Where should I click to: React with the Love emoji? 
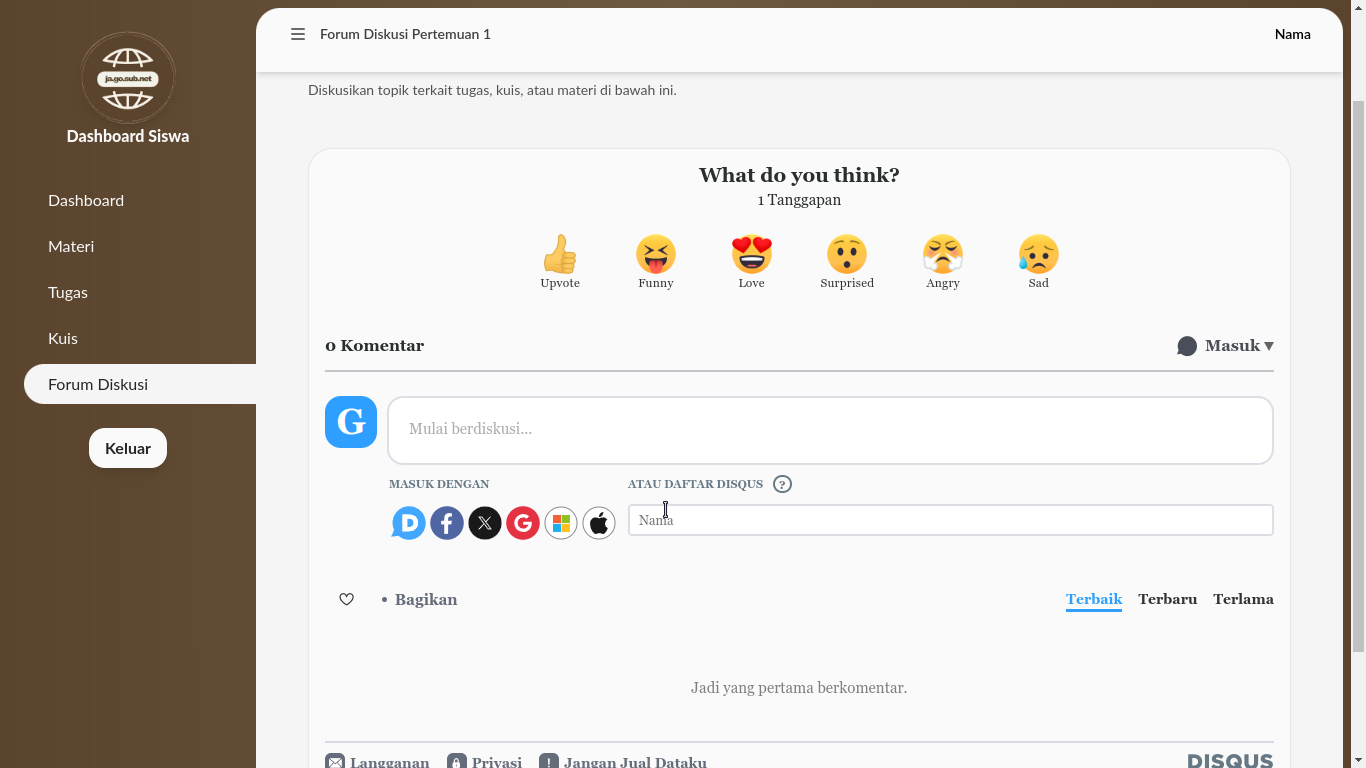pyautogui.click(x=751, y=255)
